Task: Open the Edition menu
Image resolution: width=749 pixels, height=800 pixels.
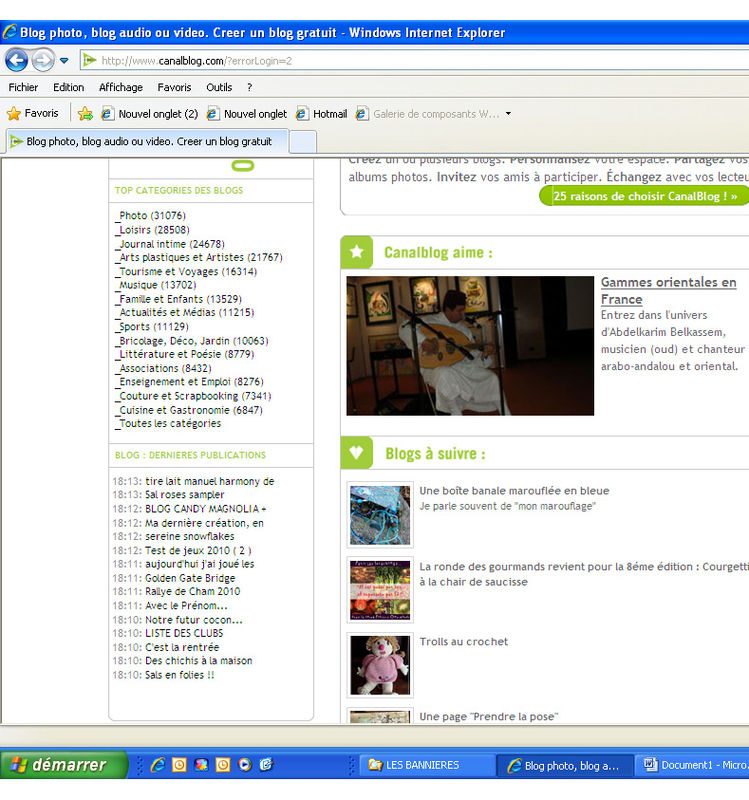Action: click(x=68, y=87)
